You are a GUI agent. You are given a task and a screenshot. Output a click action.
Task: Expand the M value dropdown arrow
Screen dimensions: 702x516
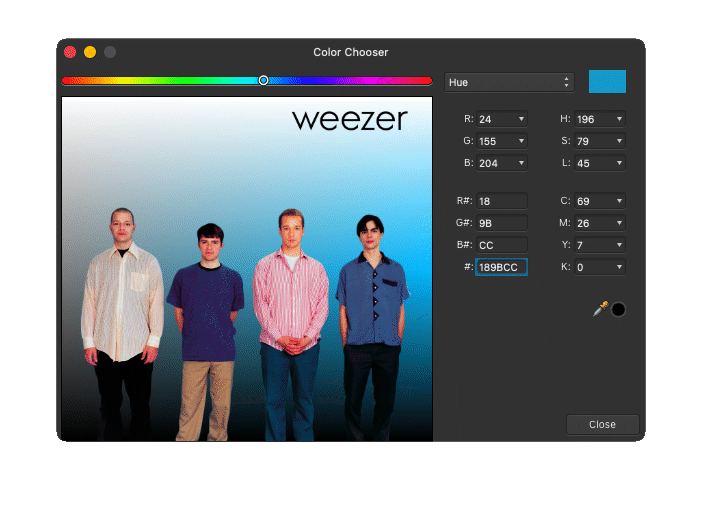point(619,223)
